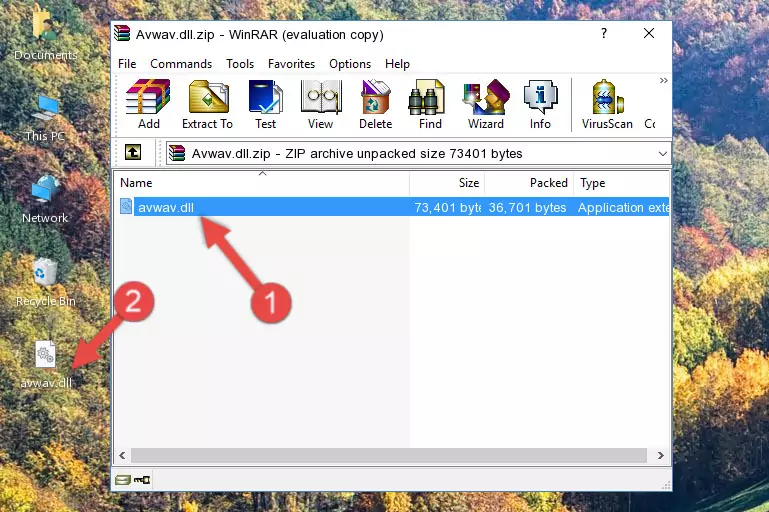The image size is (769, 512).
Task: Close the WinRAR window
Action: [649, 33]
